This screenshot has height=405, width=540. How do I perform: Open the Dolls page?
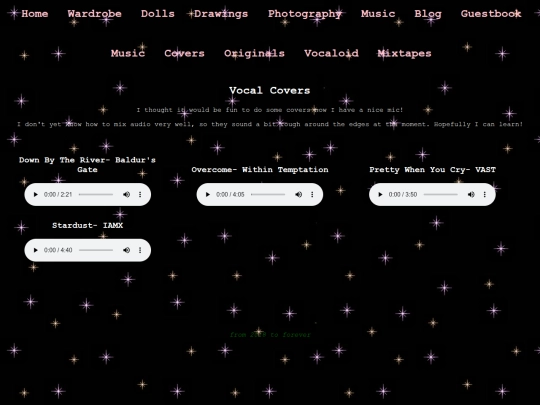coord(158,14)
